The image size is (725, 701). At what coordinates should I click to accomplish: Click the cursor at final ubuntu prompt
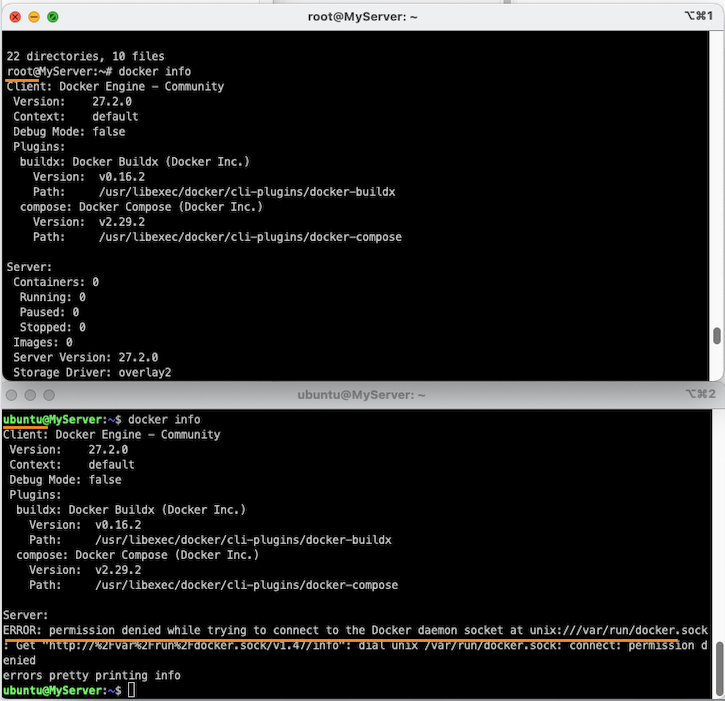[x=132, y=690]
